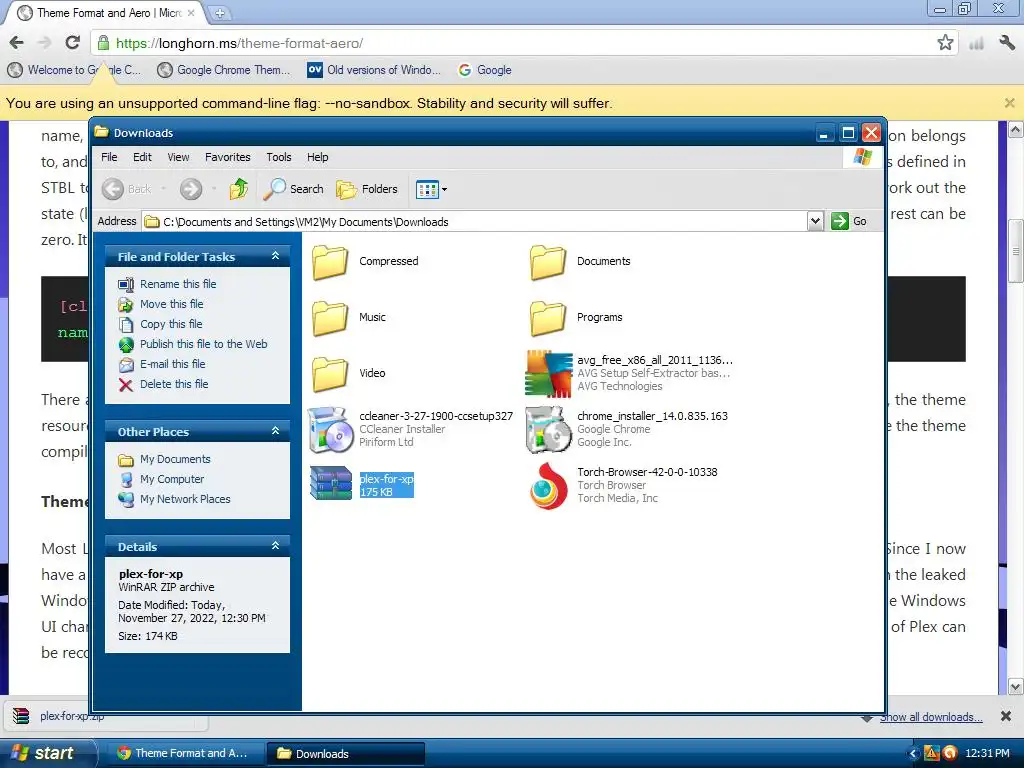
Task: Bookmark page with the star icon
Action: [x=945, y=43]
